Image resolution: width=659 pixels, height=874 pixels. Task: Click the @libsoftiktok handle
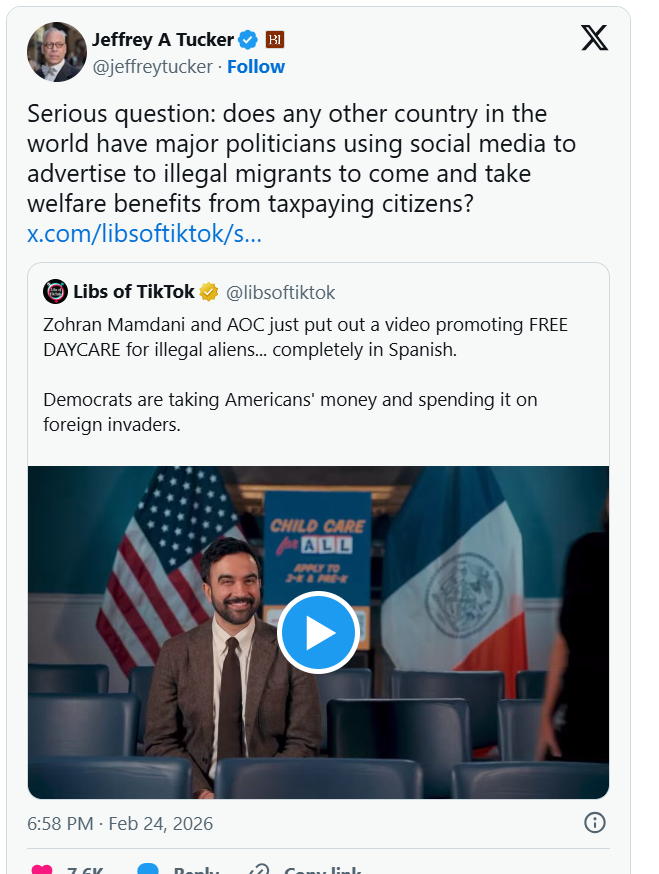[x=281, y=292]
